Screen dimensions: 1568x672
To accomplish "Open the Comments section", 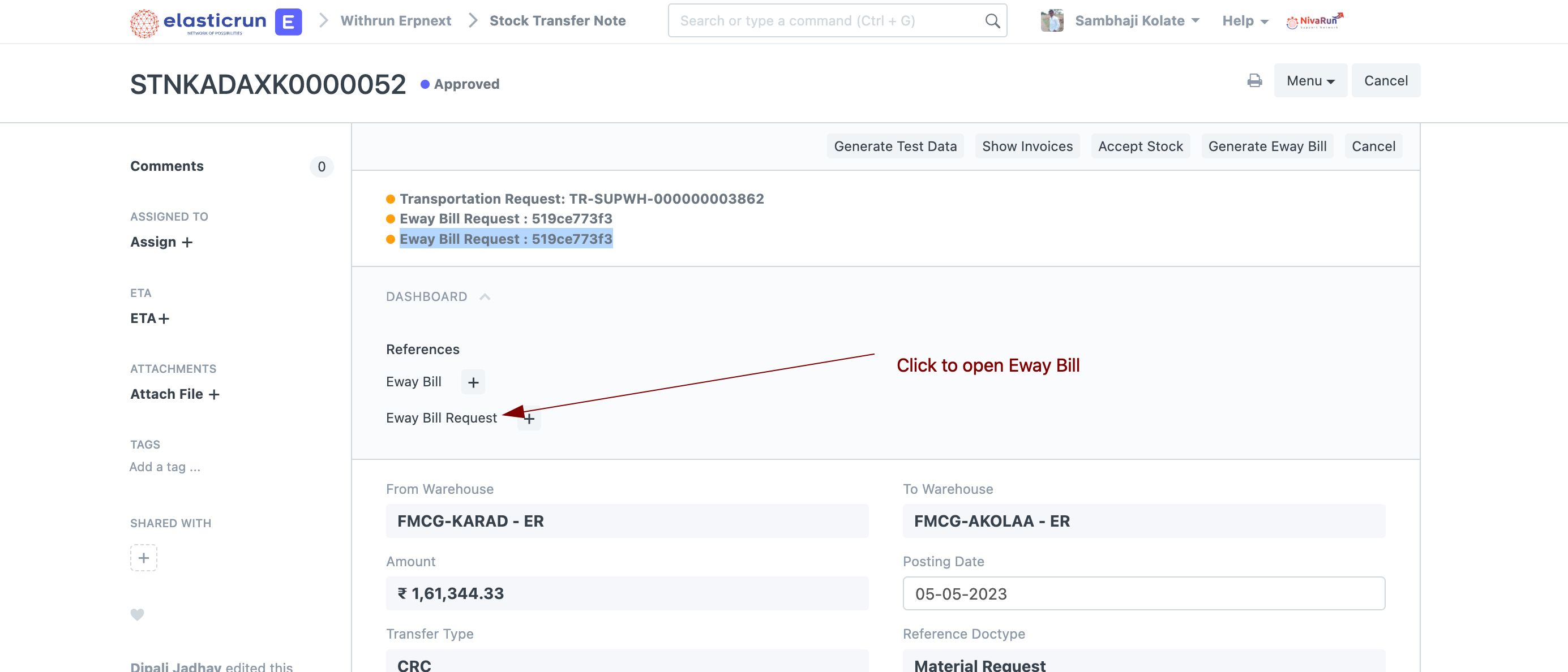I will click(x=167, y=167).
